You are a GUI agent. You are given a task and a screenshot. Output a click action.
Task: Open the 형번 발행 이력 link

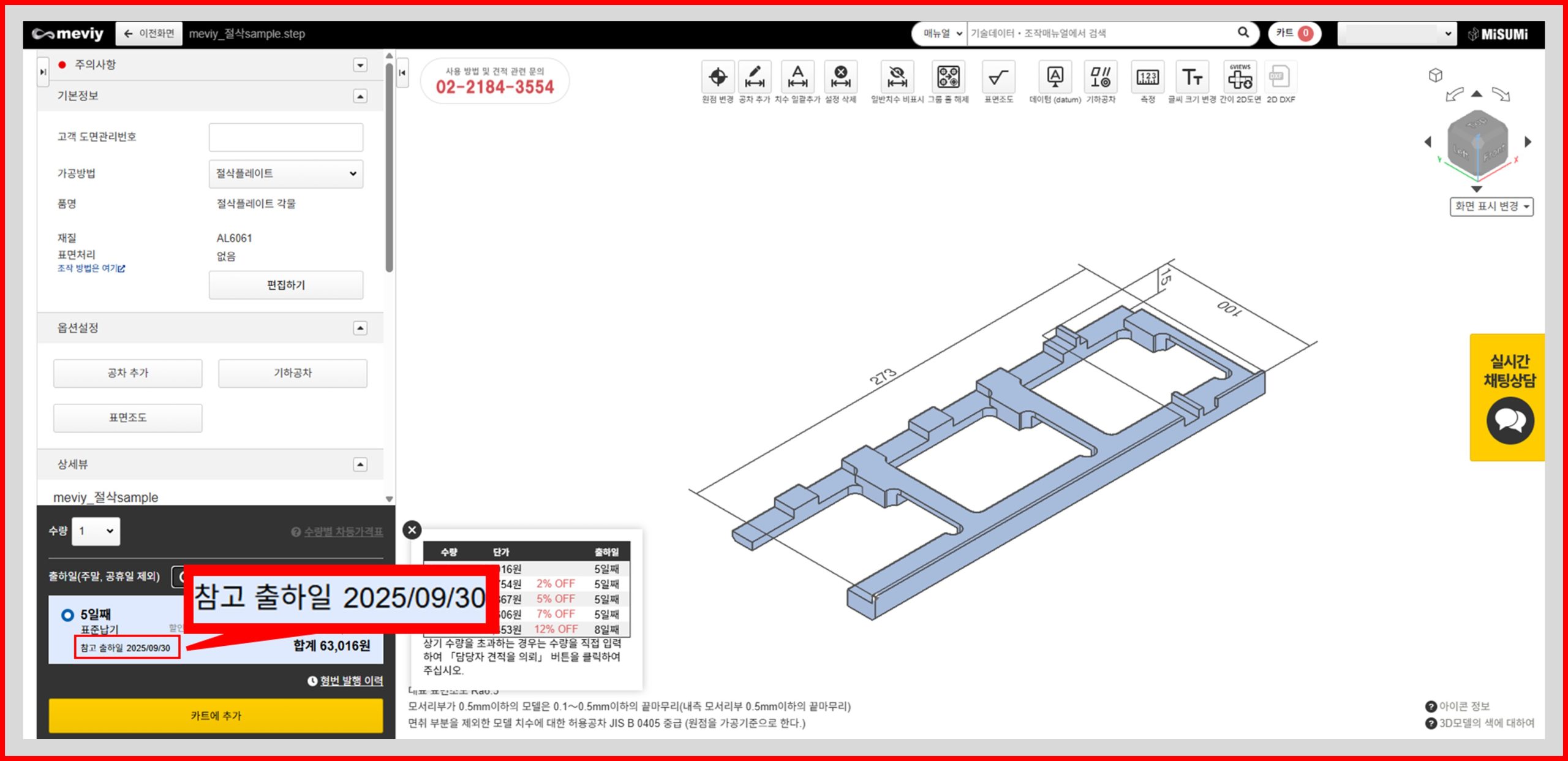coord(351,681)
